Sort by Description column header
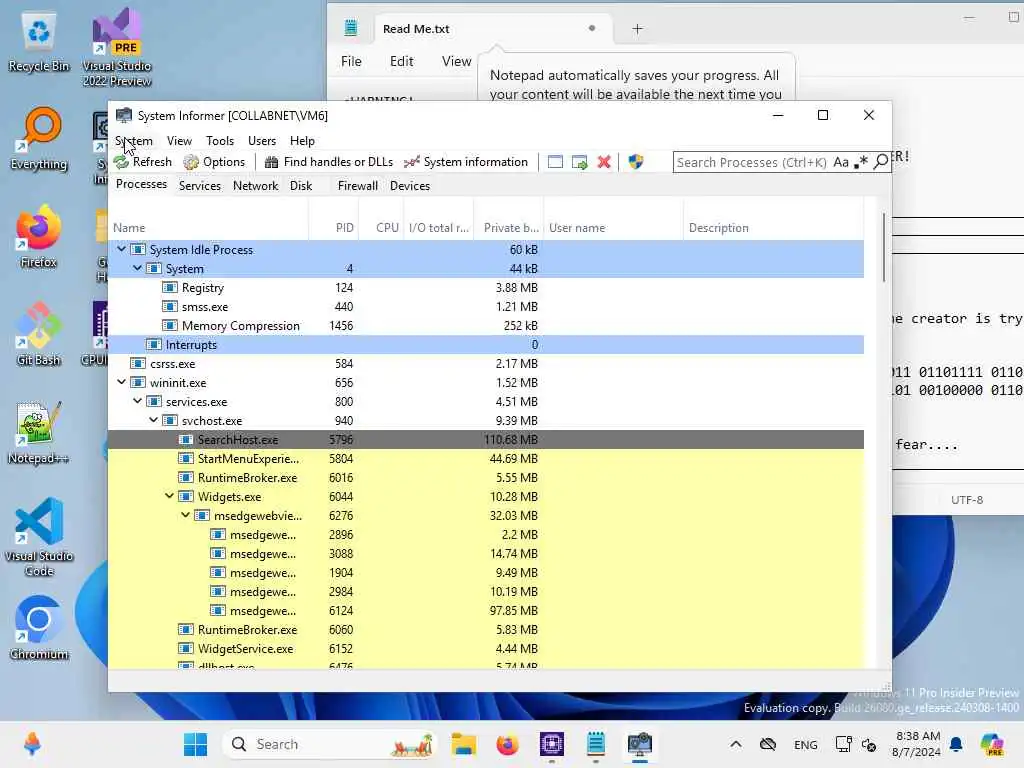 [773, 227]
